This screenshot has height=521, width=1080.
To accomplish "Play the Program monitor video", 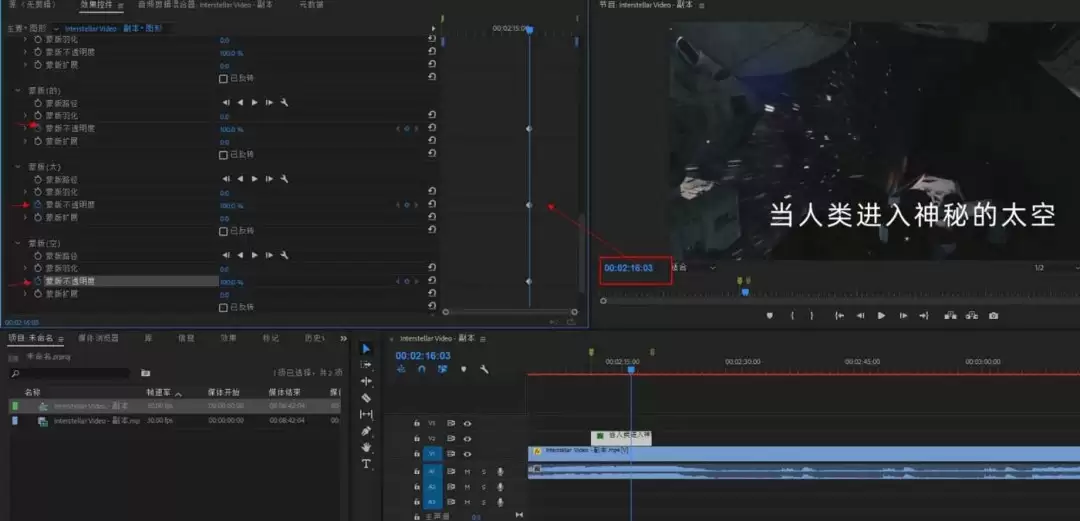I will 882,316.
